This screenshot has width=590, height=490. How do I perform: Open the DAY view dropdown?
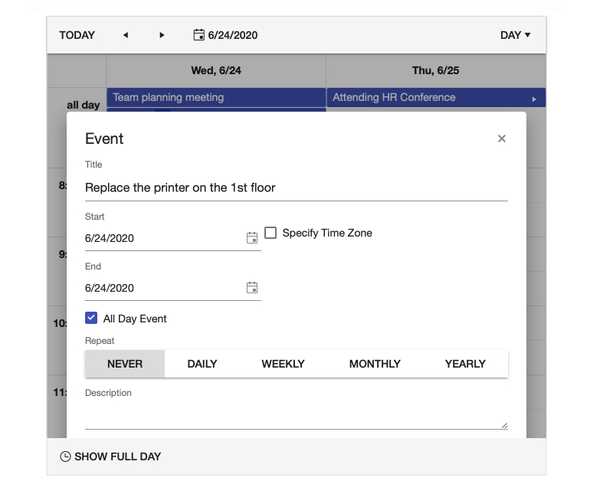515,35
